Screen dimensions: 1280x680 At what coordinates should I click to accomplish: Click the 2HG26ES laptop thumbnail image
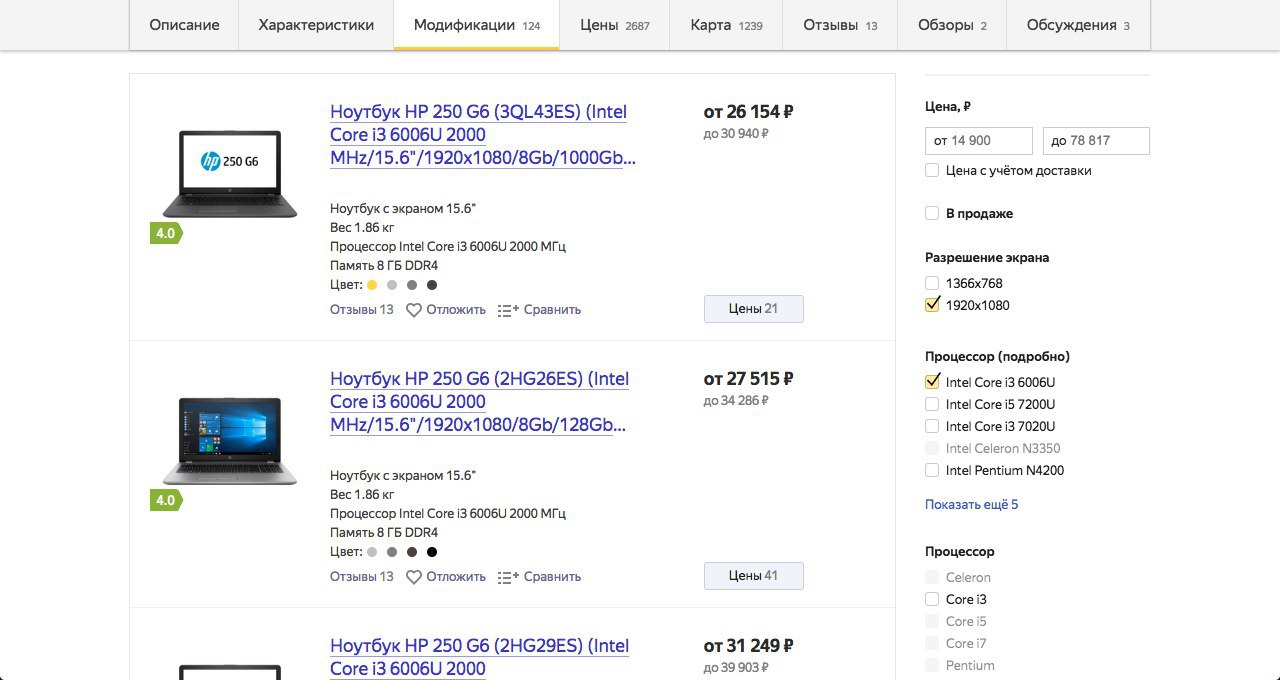coord(230,441)
